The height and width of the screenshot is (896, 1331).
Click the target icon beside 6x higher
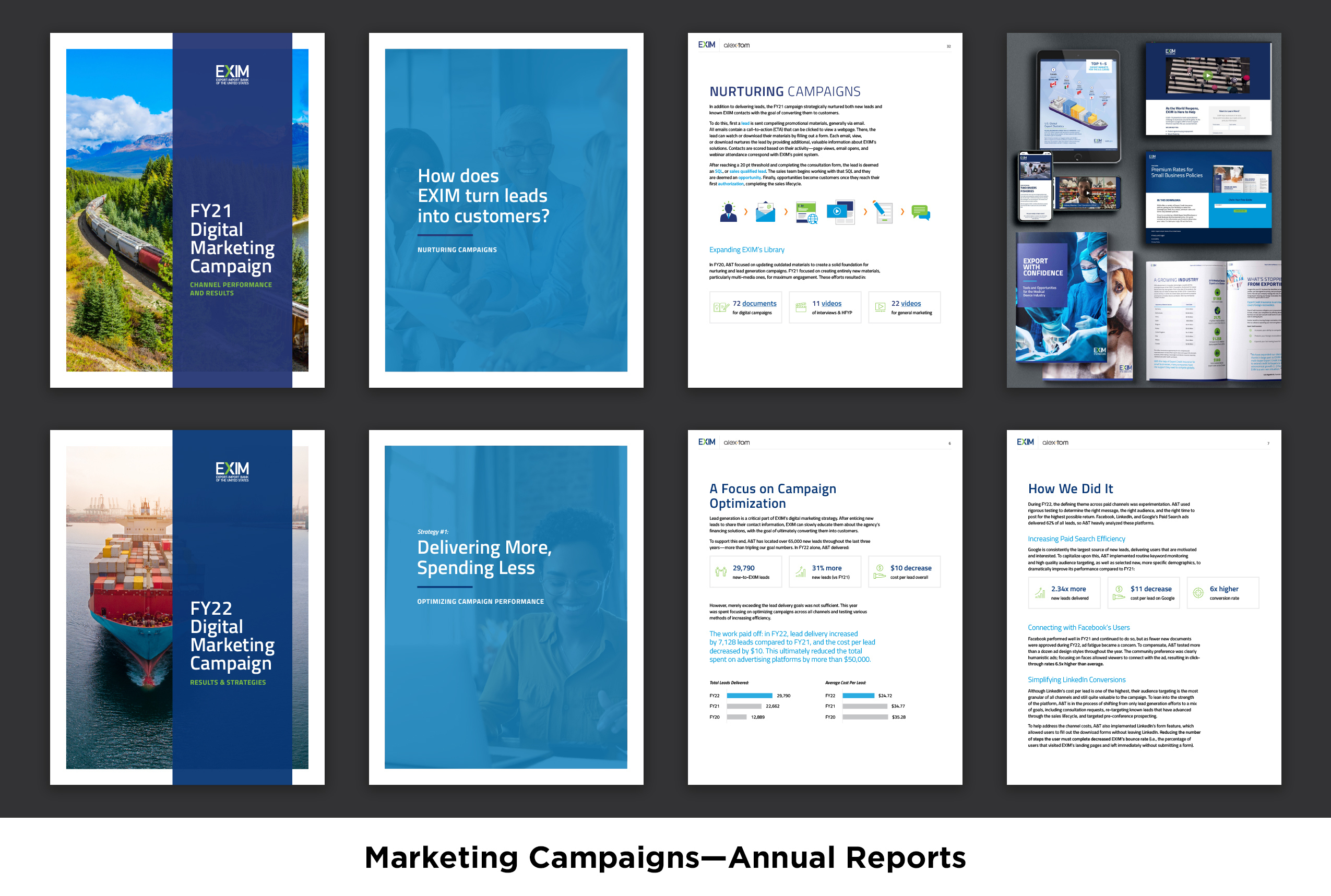pyautogui.click(x=1198, y=593)
